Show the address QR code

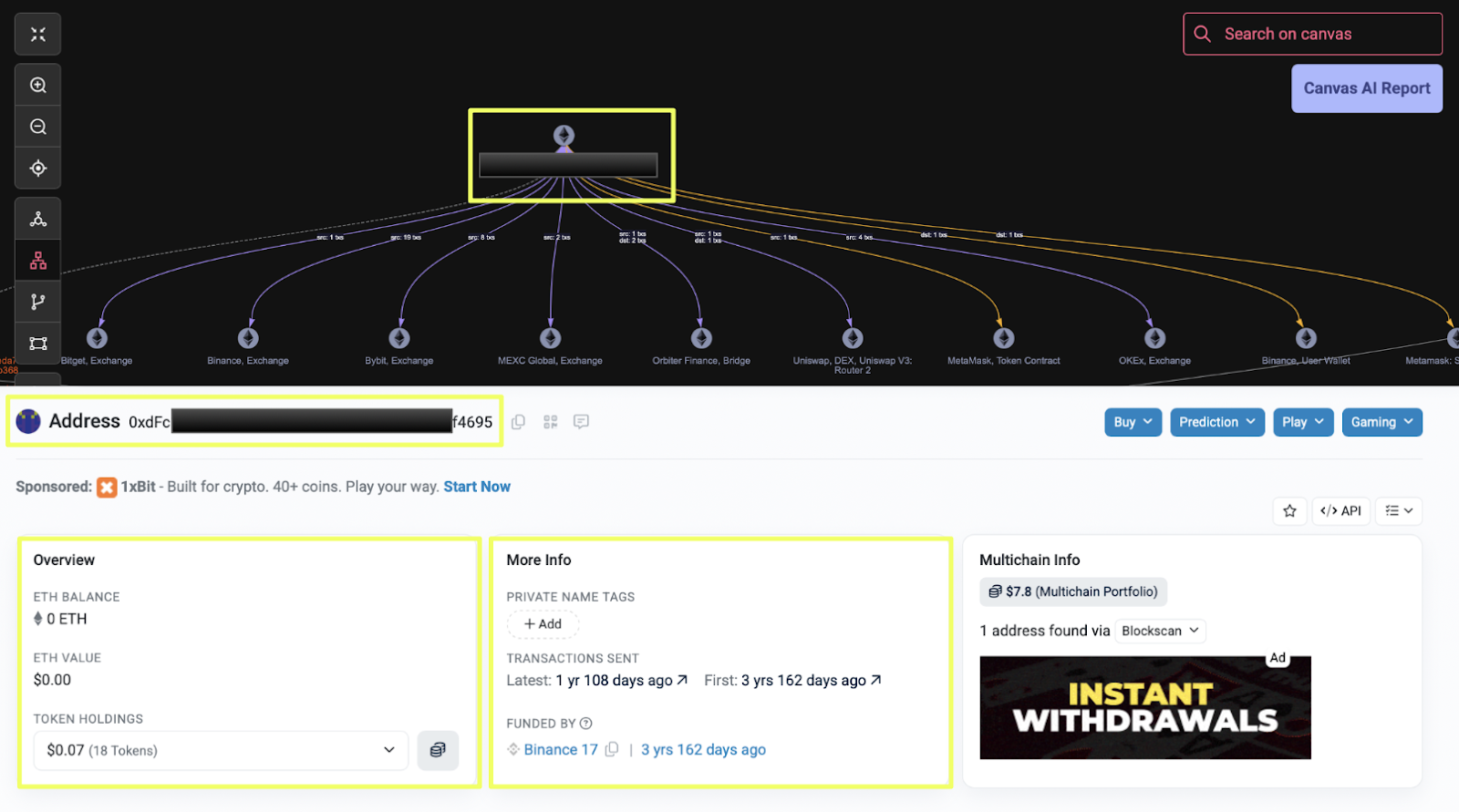(x=551, y=422)
